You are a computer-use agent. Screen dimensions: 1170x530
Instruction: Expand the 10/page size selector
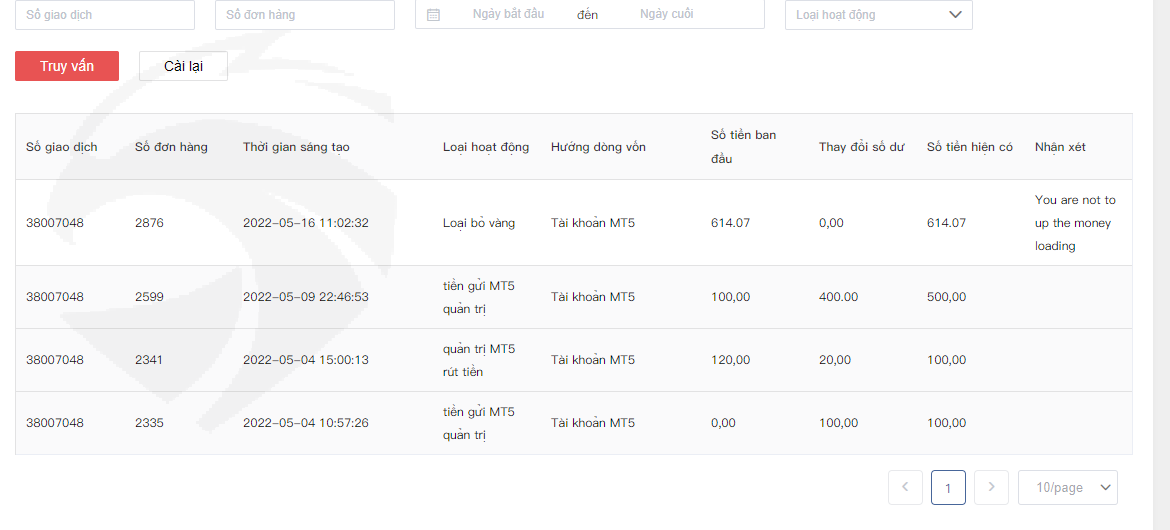[x=1067, y=487]
